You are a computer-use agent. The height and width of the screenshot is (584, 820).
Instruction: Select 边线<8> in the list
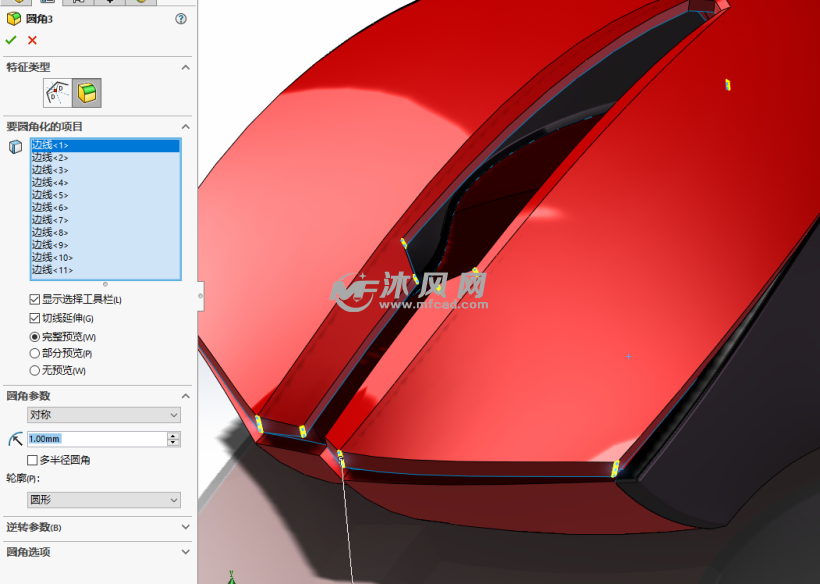point(105,233)
